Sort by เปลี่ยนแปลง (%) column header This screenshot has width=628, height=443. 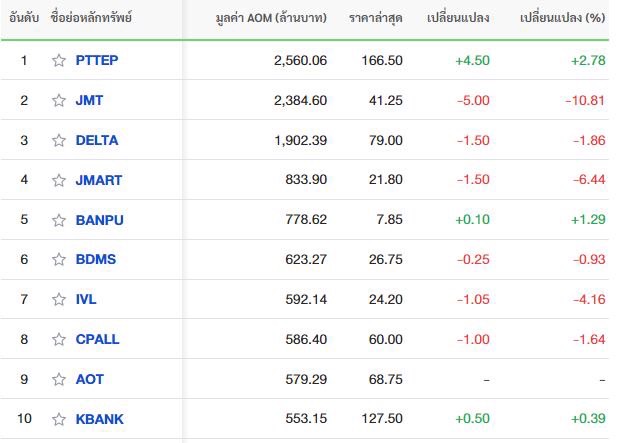pyautogui.click(x=562, y=18)
